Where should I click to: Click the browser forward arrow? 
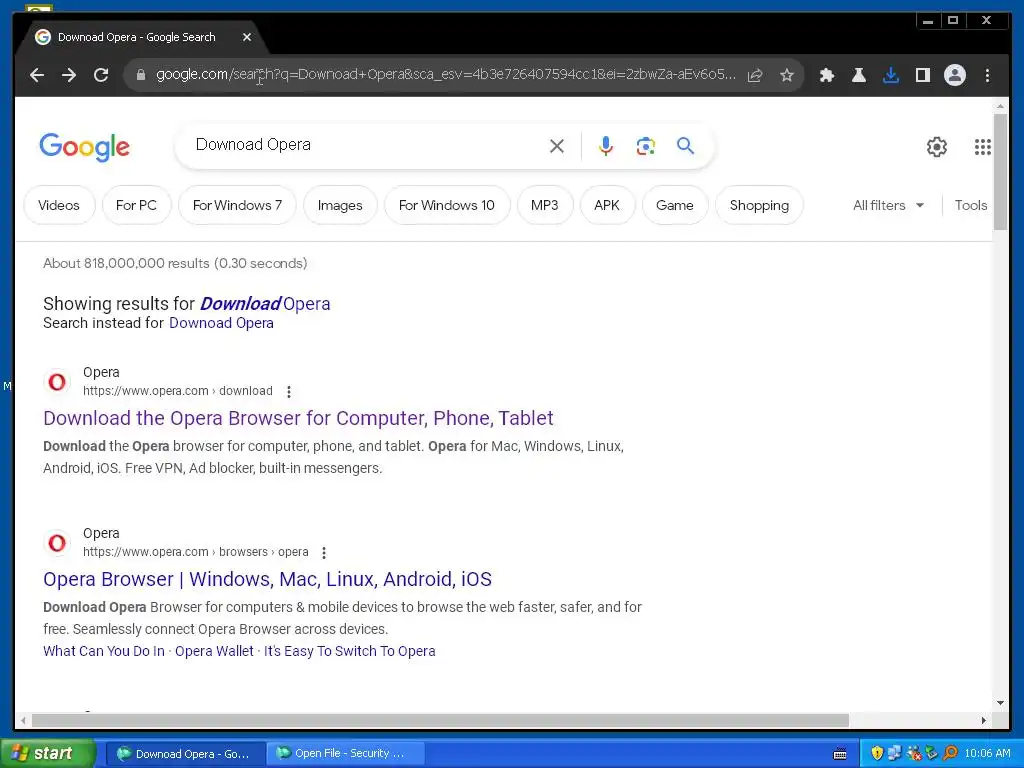pyautogui.click(x=69, y=75)
